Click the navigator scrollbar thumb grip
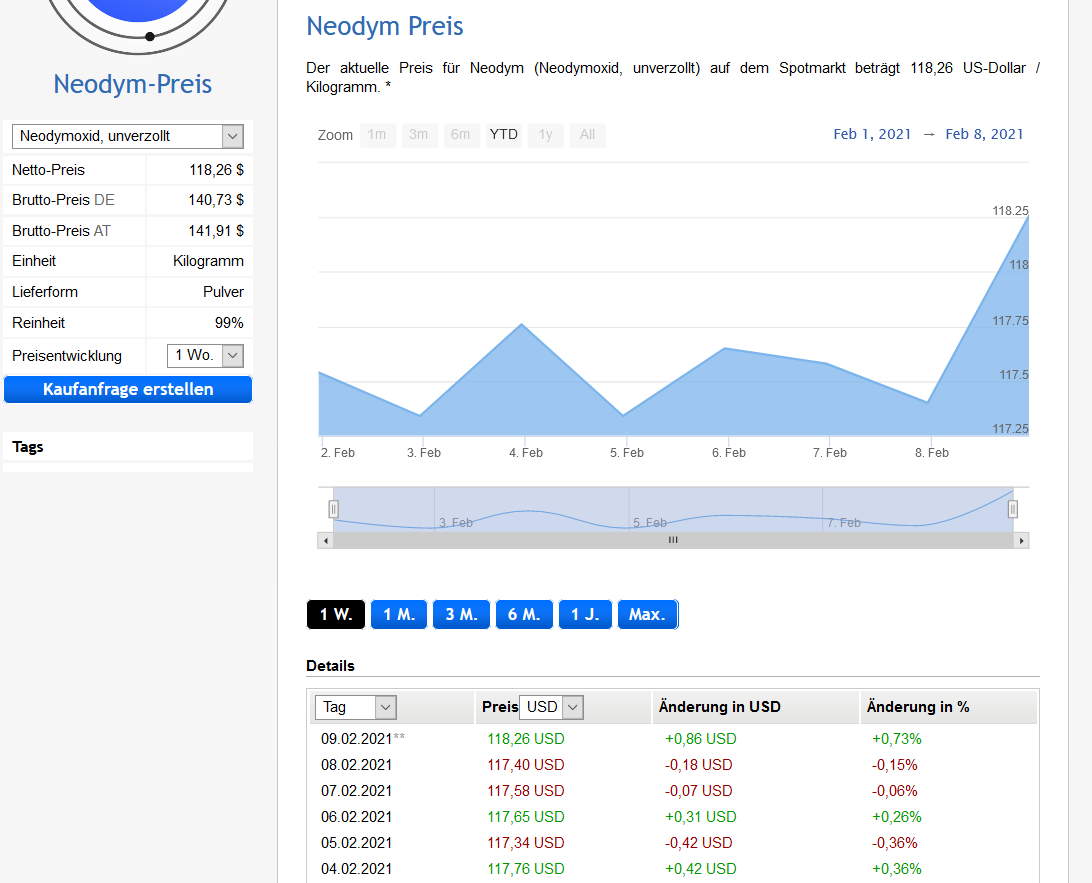Viewport: 1092px width, 883px height. (673, 540)
